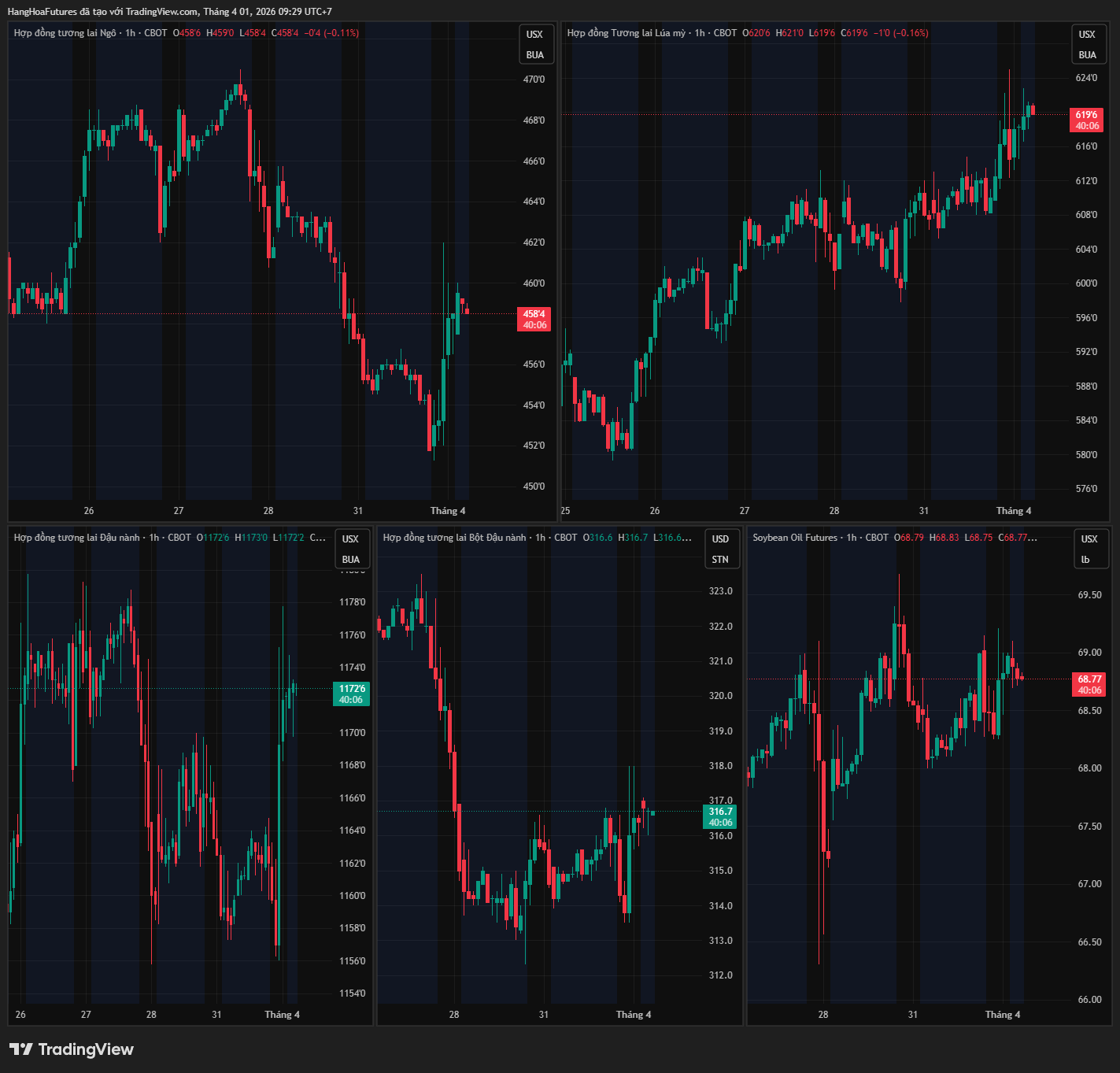Click the red 458'4 current price label on the corn chart
The image size is (1120, 1073).
click(x=534, y=319)
